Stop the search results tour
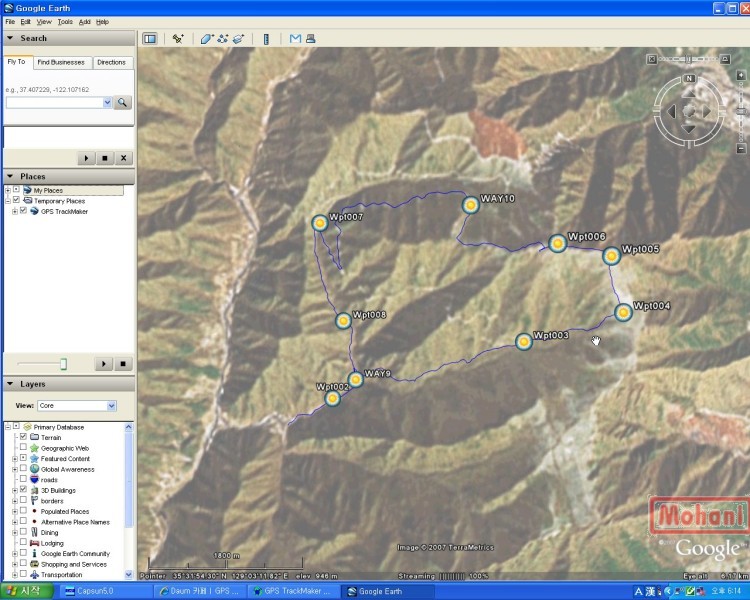750x600 pixels. (105, 158)
